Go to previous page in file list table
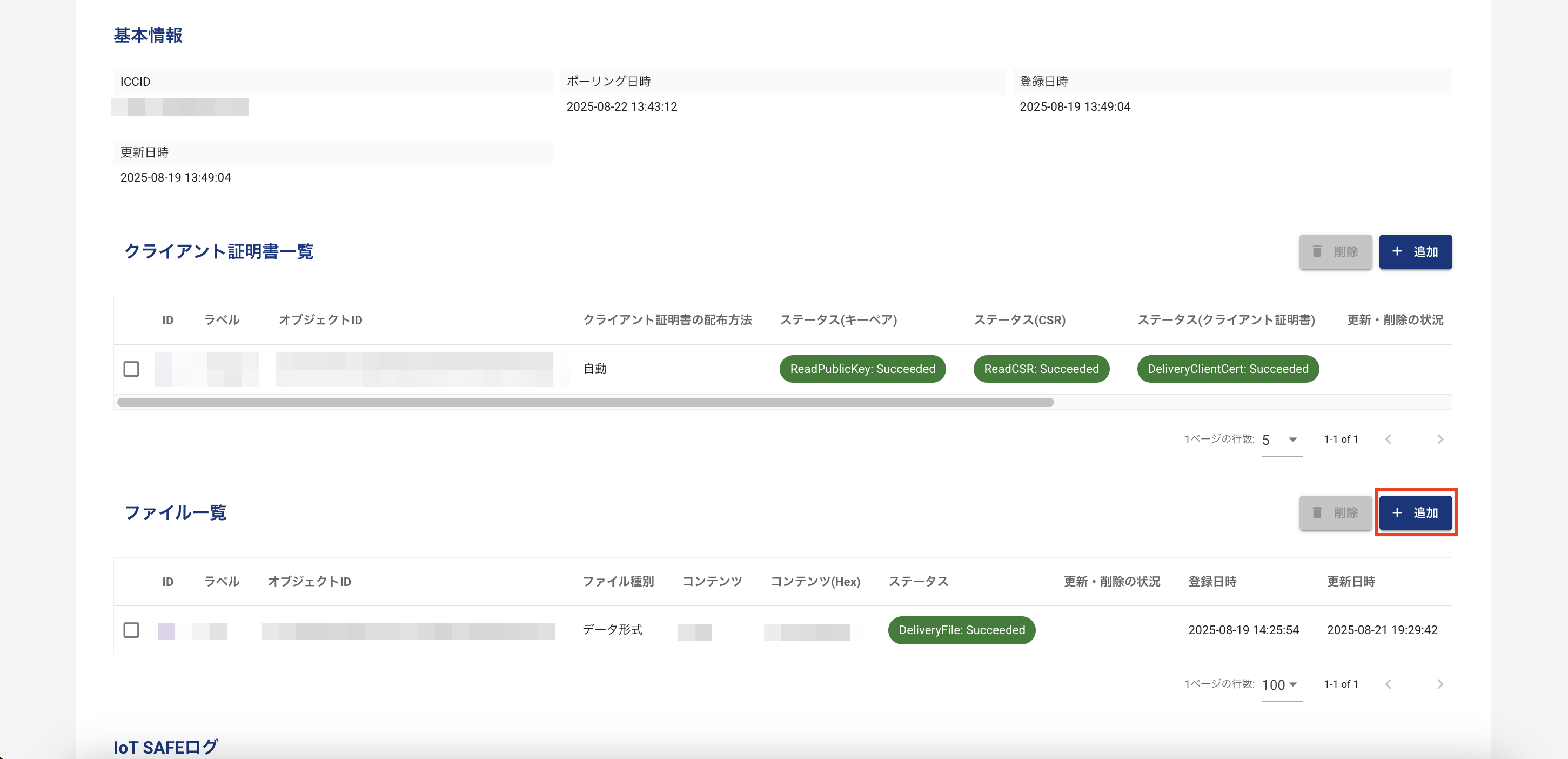 (1389, 684)
